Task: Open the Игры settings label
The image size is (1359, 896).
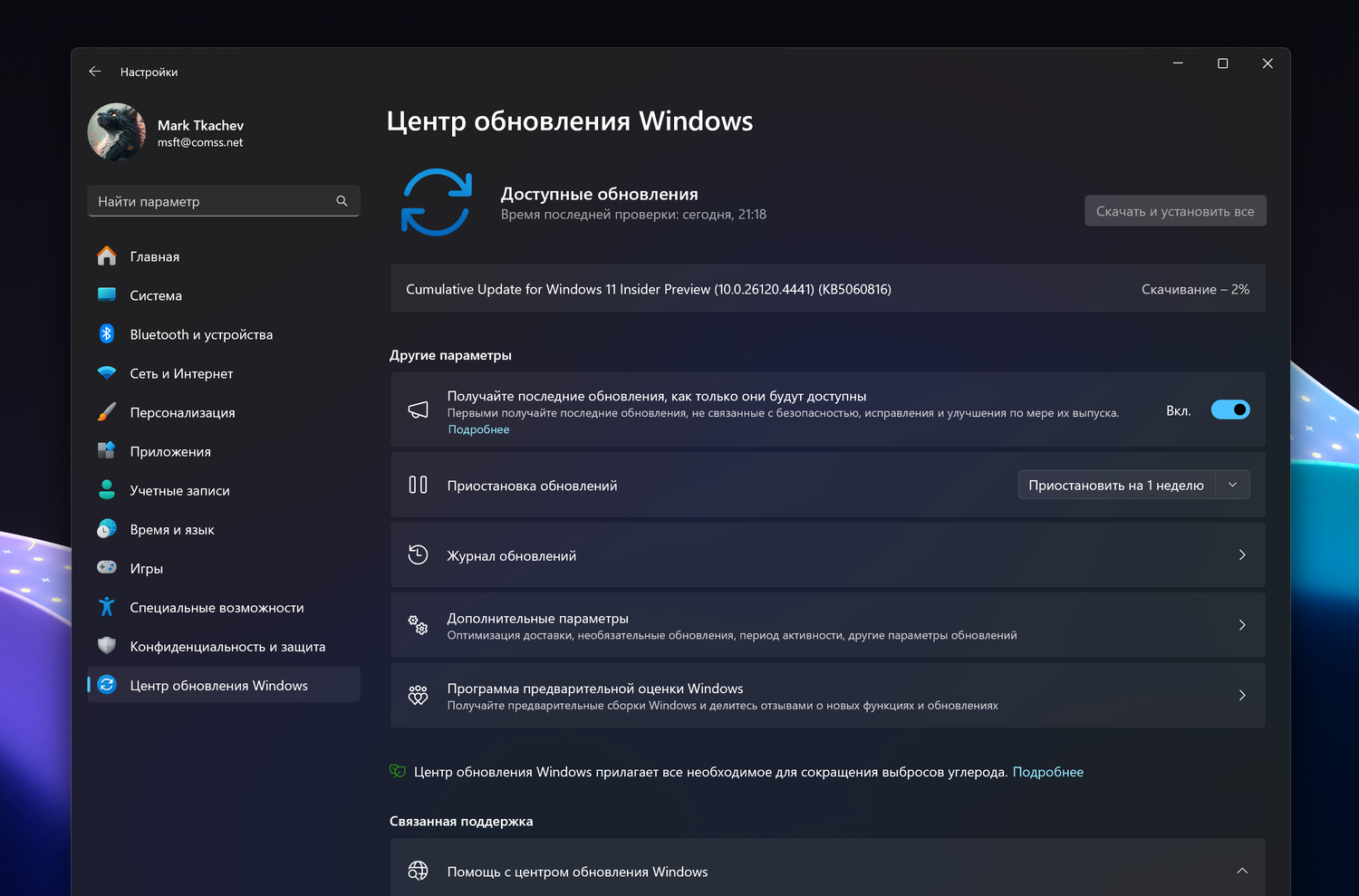Action: tap(146, 568)
